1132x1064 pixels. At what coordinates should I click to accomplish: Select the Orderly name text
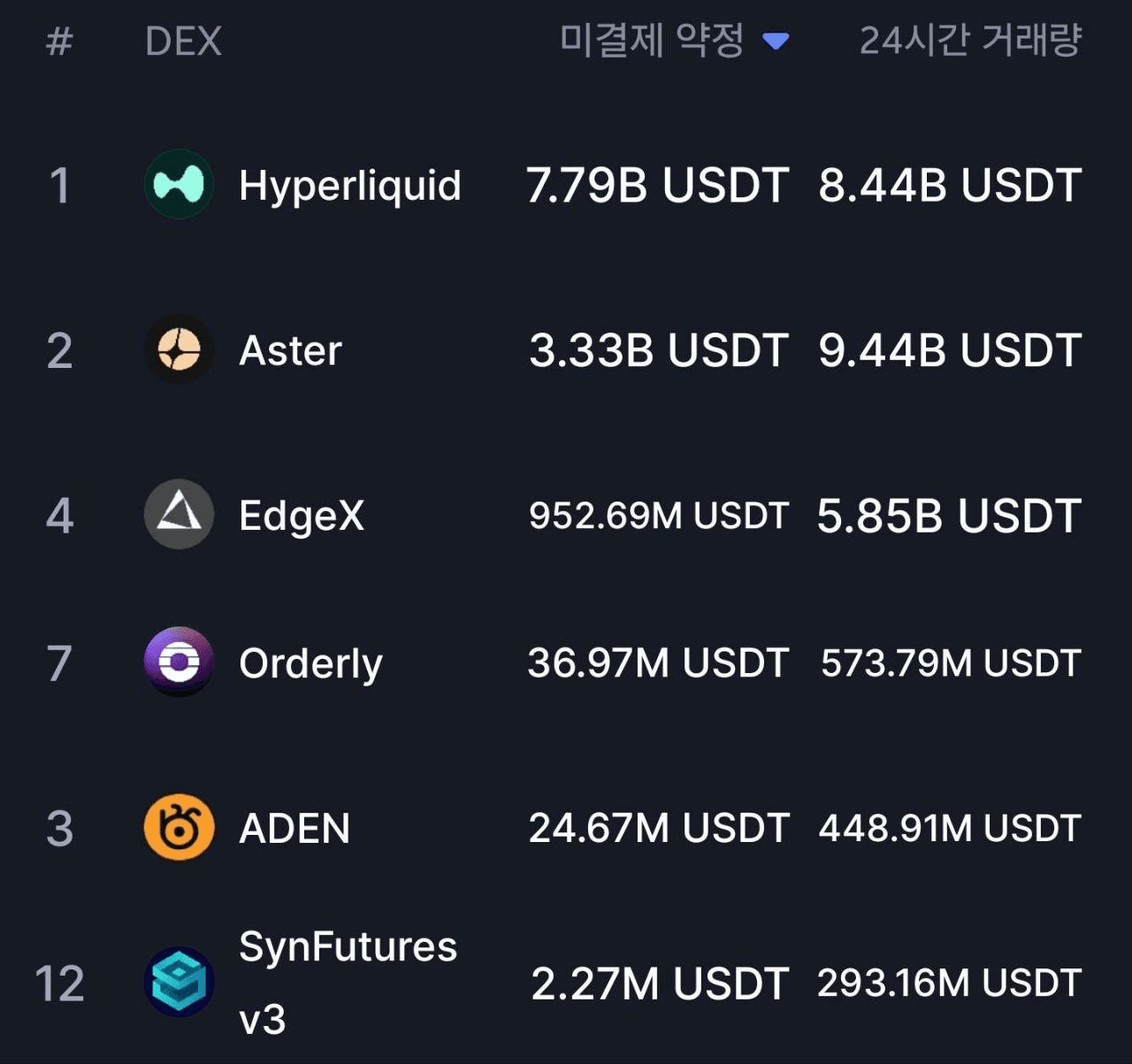click(310, 663)
